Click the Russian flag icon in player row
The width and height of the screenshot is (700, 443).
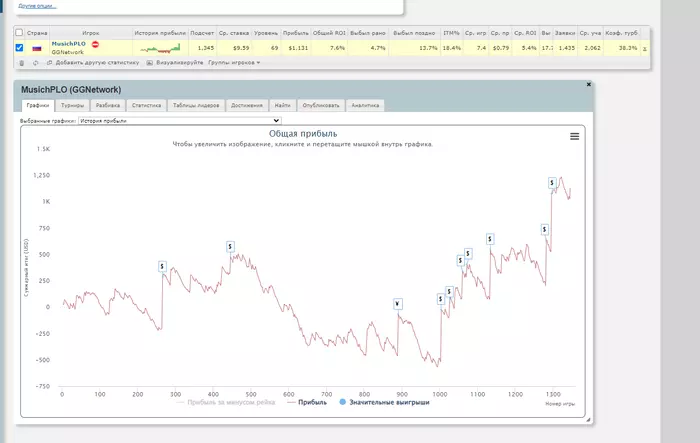pyautogui.click(x=37, y=48)
